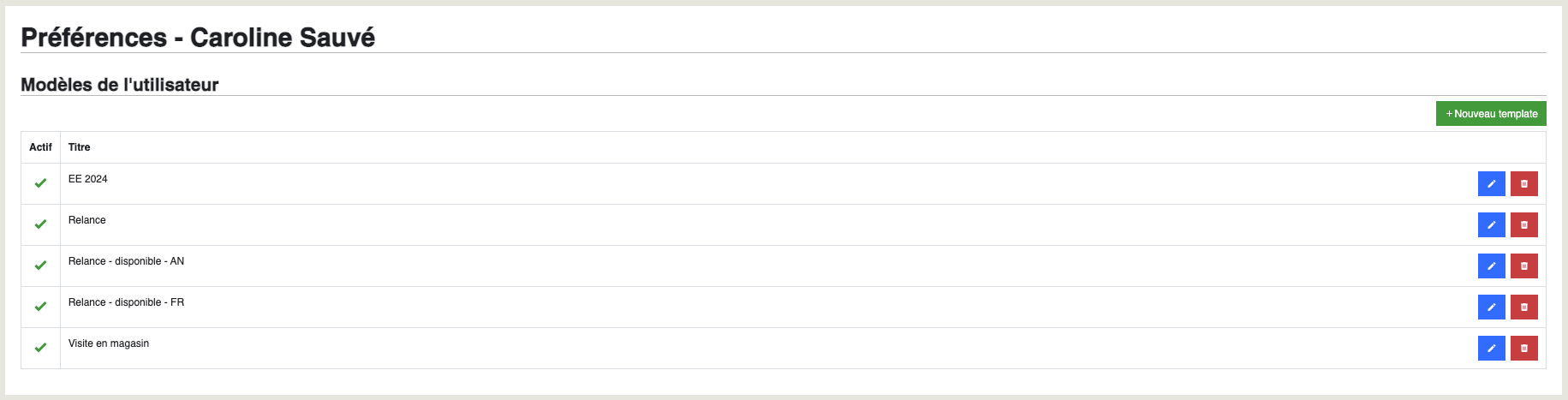Click active checkmark of Relance - disponible - FR
This screenshot has height=400, width=1568.
pos(40,307)
